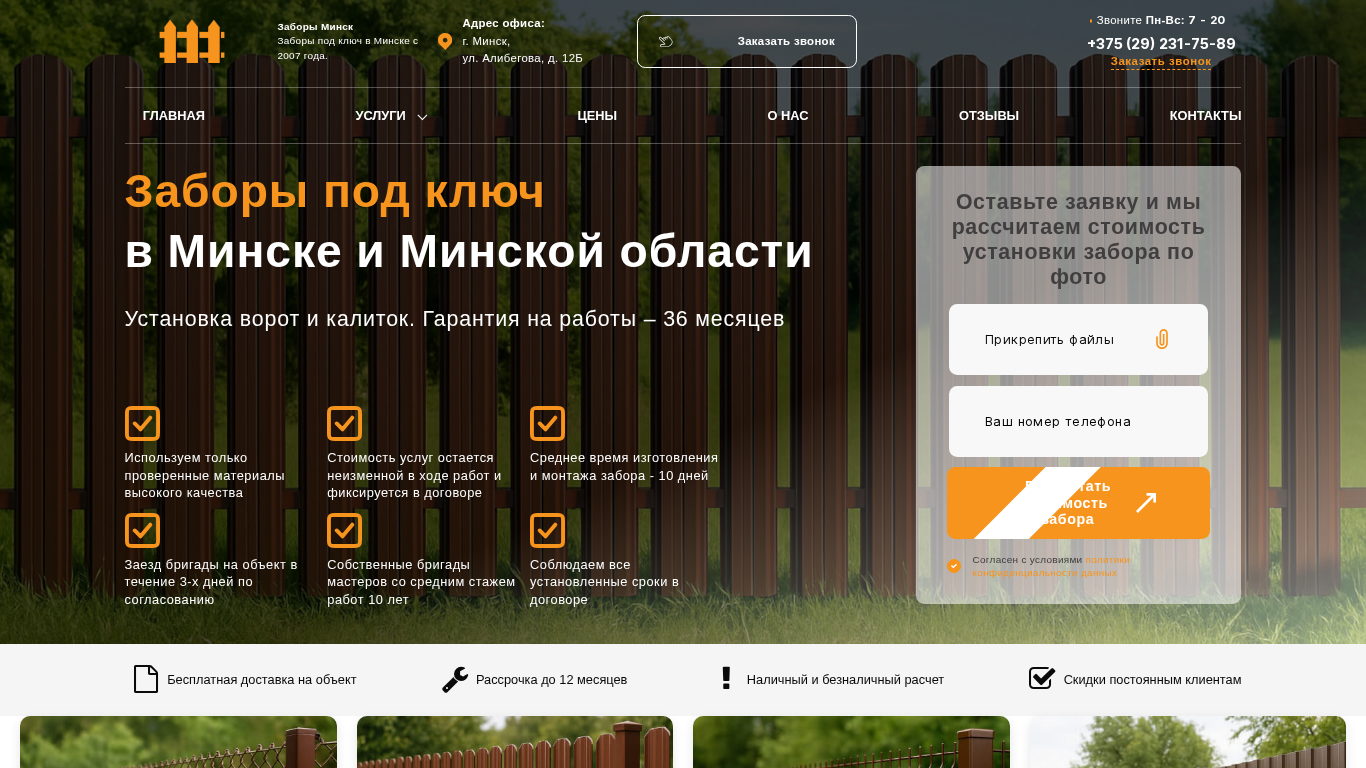This screenshot has width=1366, height=768.
Task: Click the orange 'Заказать звонок' link under the phone number
Action: click(1161, 62)
